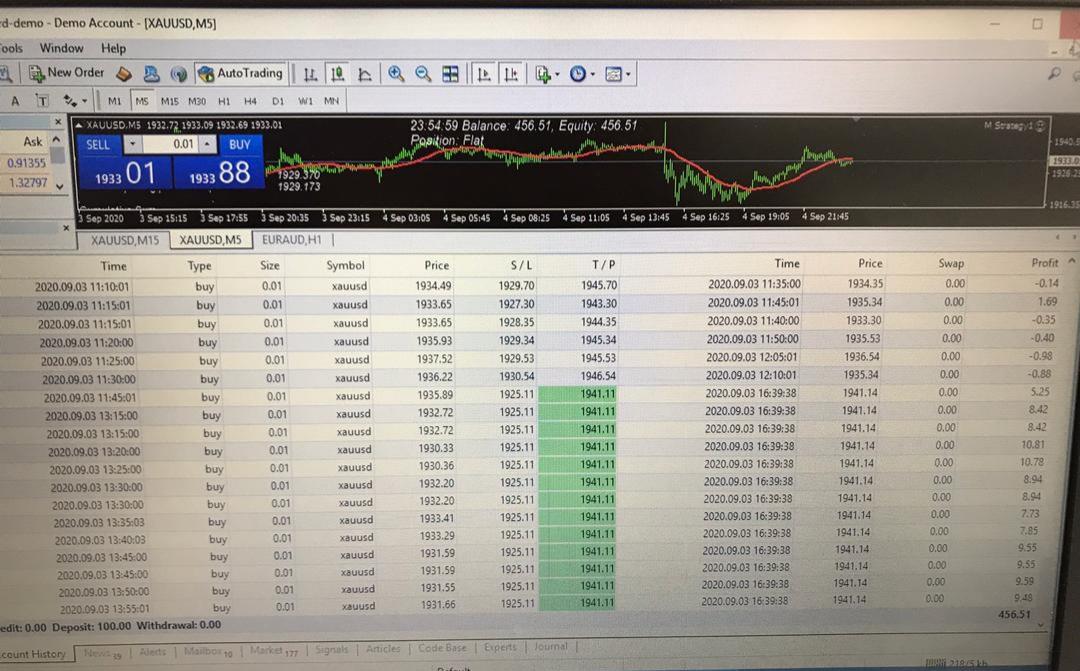
Task: Switch to the Experts terminal tab
Action: coord(500,648)
